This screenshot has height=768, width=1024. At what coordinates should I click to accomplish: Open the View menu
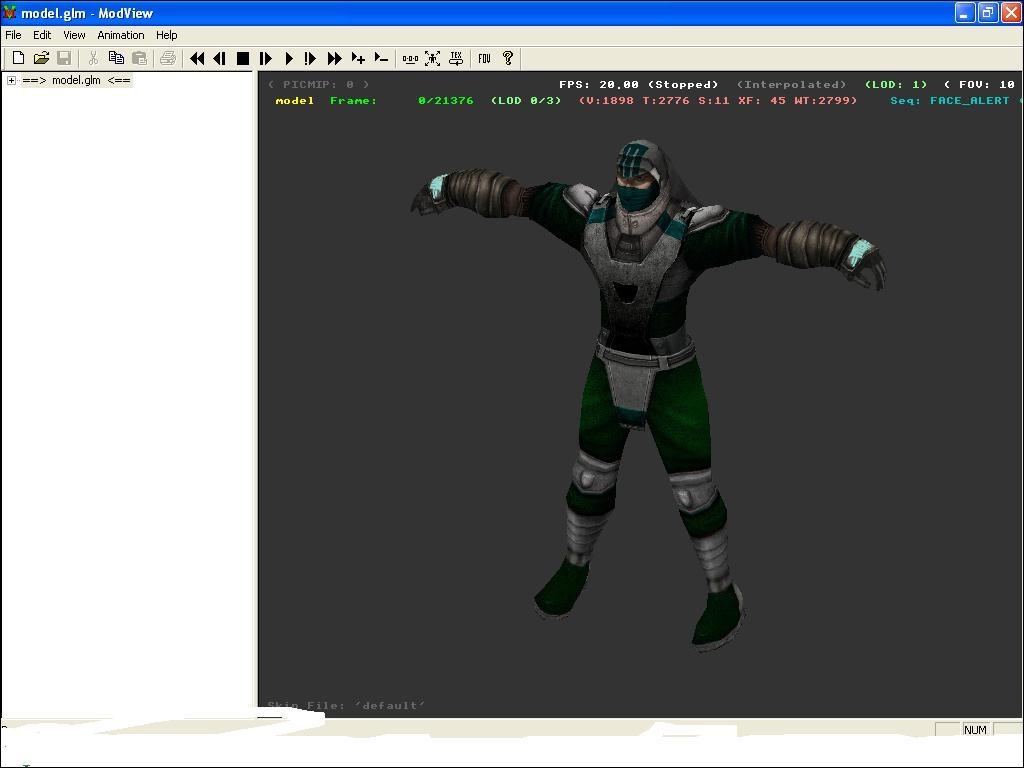click(74, 35)
